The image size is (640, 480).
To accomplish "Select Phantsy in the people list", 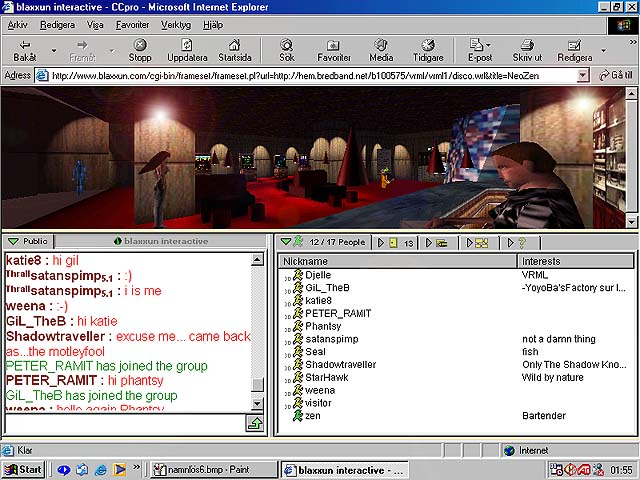I will click(x=323, y=326).
